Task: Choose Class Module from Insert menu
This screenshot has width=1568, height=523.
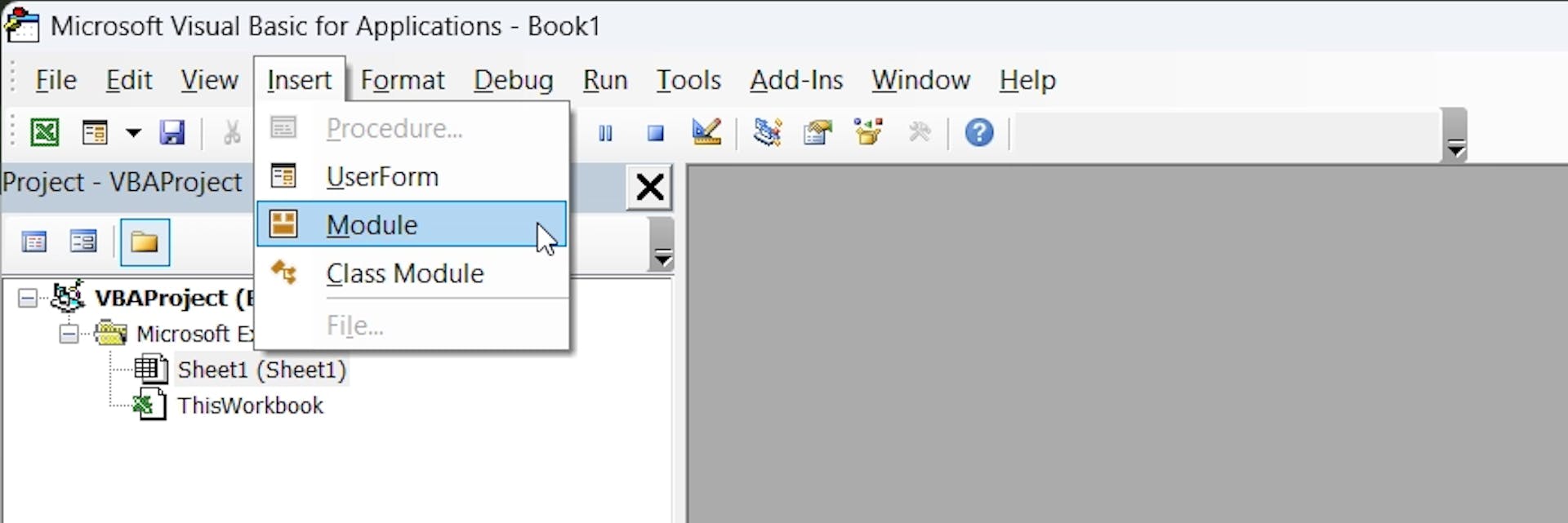Action: 412,273
